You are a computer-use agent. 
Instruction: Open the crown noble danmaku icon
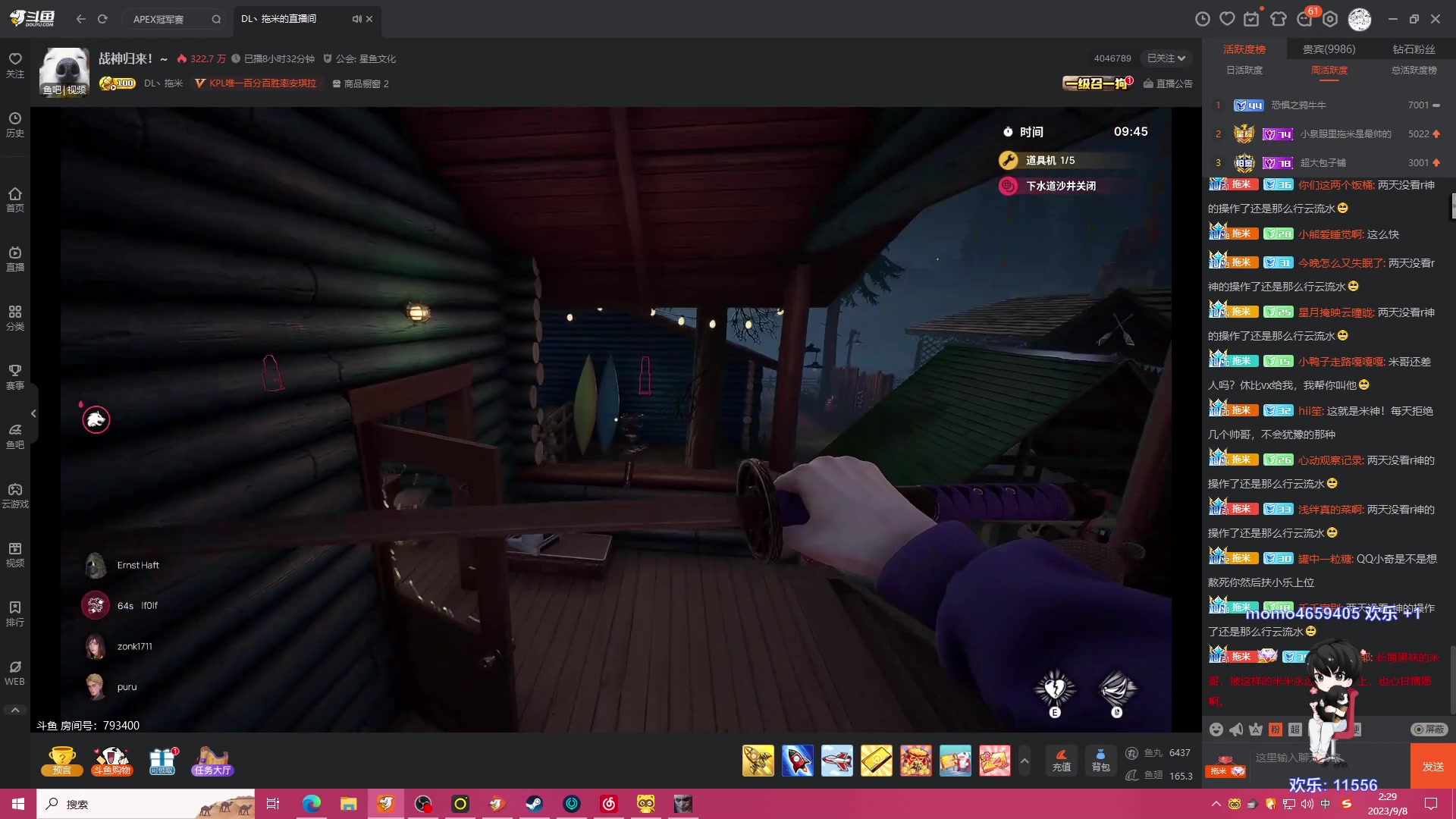[1256, 729]
